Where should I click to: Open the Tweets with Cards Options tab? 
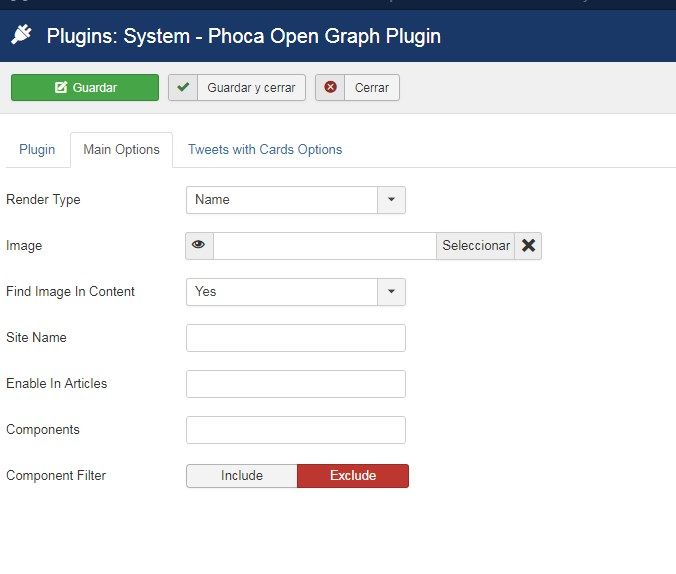(265, 150)
